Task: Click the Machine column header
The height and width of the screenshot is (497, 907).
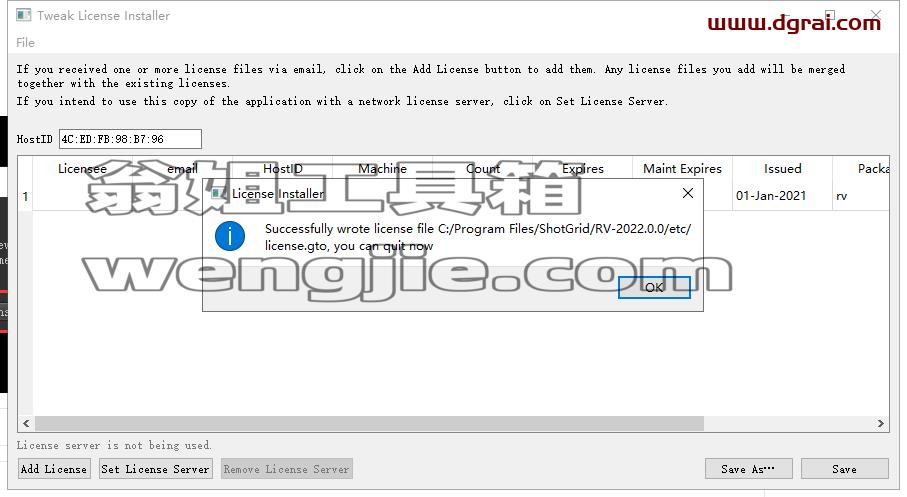Action: pos(382,168)
